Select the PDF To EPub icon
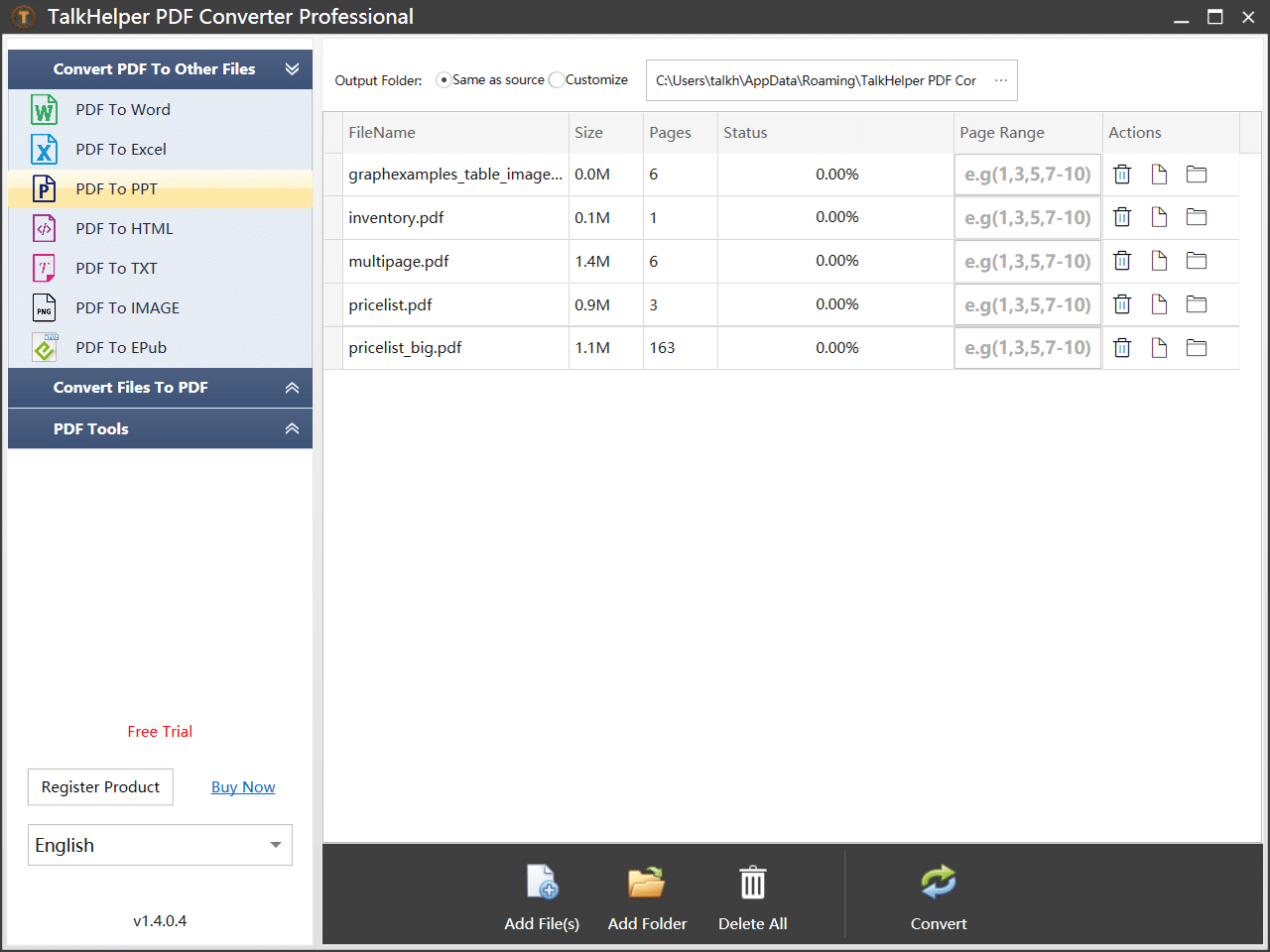Viewport: 1270px width, 952px height. click(x=46, y=347)
